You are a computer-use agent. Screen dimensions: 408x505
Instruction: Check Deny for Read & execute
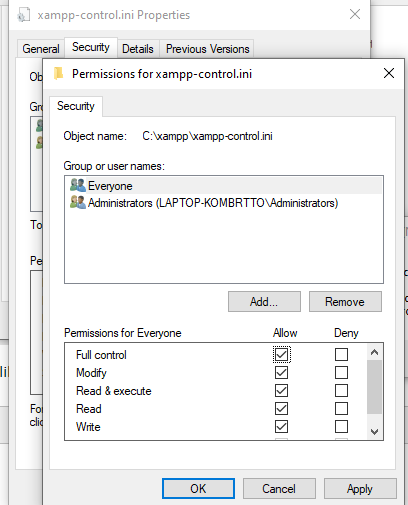[341, 390]
